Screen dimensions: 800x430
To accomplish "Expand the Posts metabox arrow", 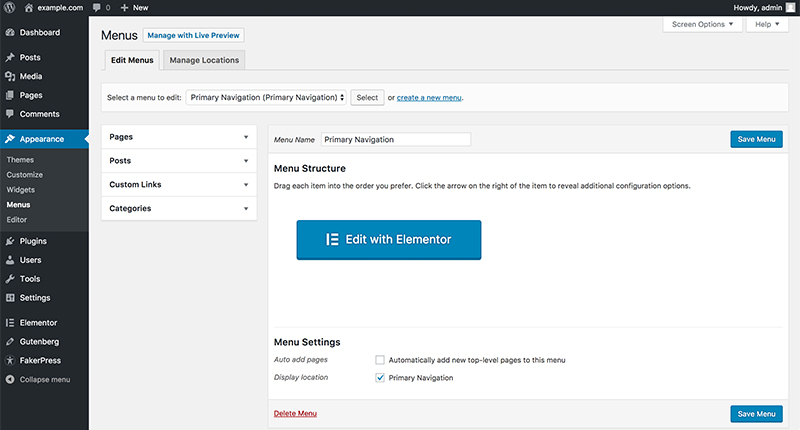I will (246, 161).
